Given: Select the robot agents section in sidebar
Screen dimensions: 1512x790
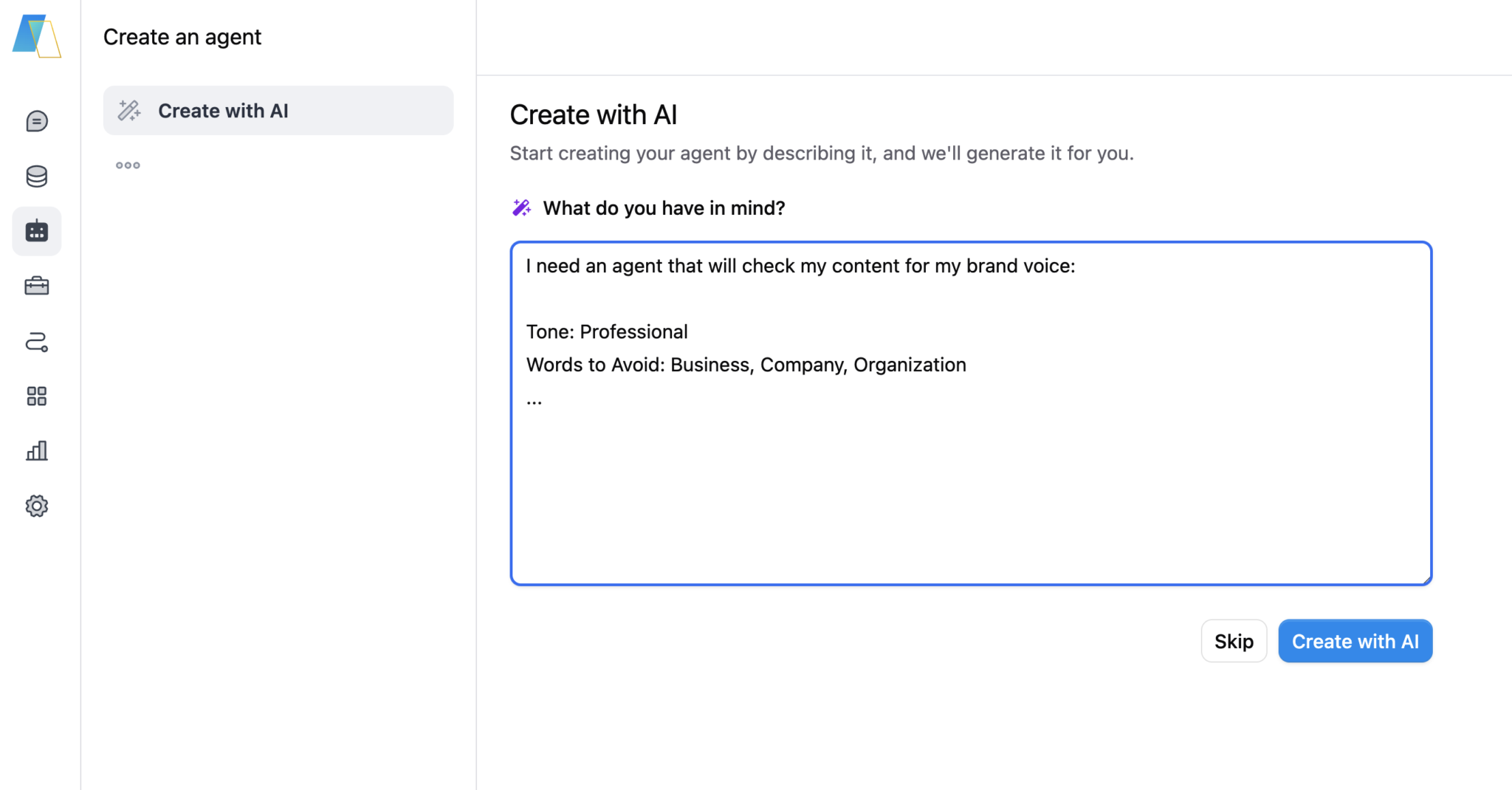Looking at the screenshot, I should 36,231.
